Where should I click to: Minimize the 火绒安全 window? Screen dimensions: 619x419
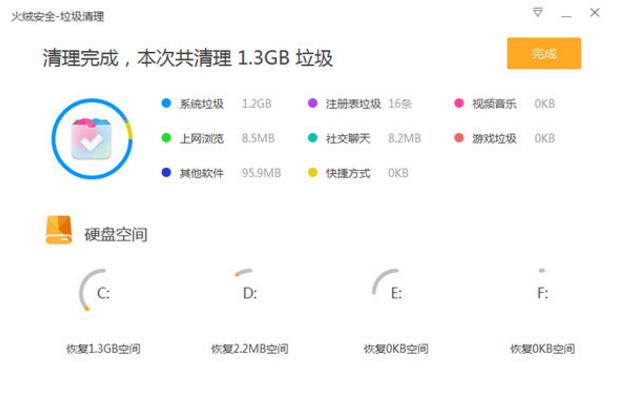(567, 13)
